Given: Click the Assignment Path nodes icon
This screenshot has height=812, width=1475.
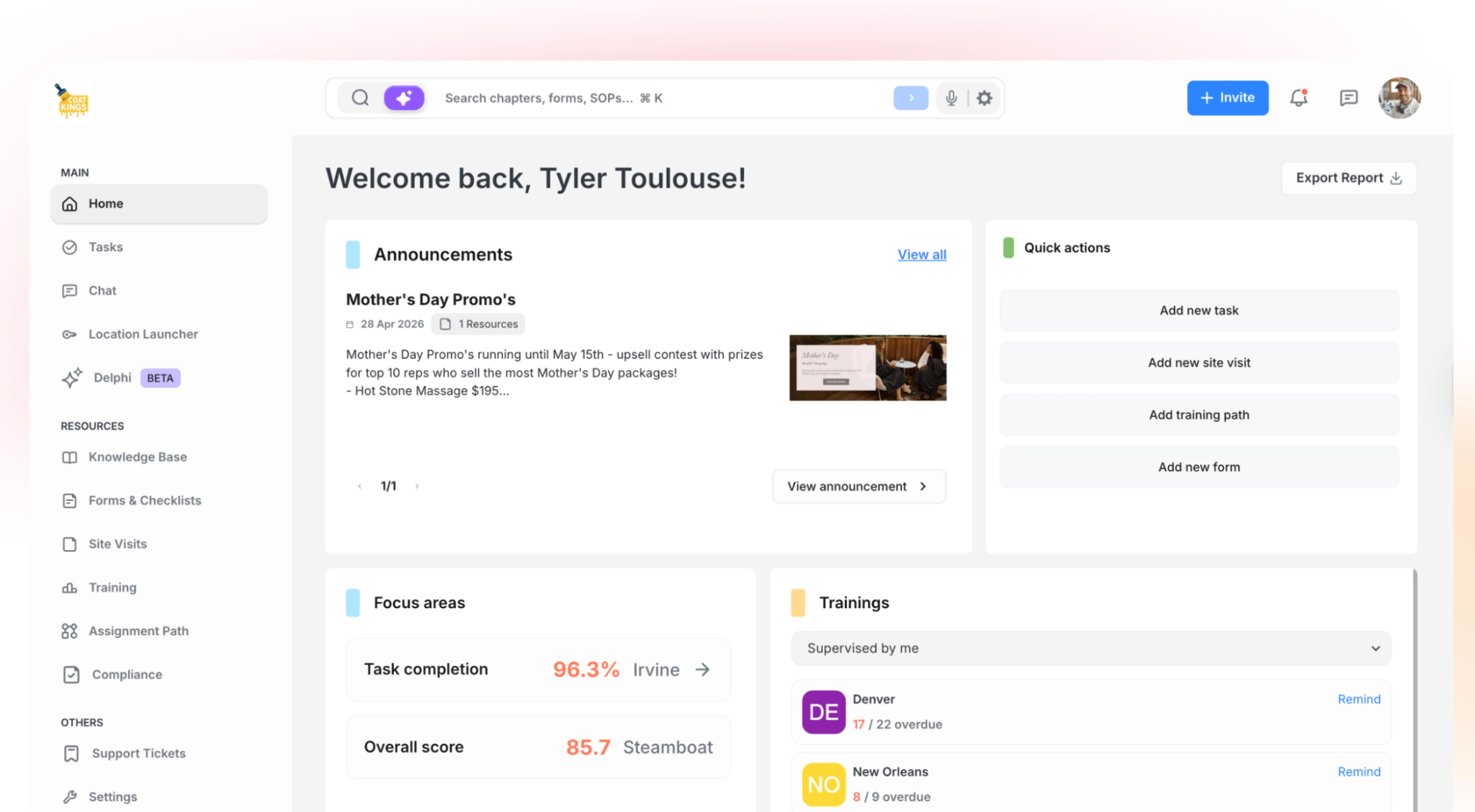Looking at the screenshot, I should 70,631.
